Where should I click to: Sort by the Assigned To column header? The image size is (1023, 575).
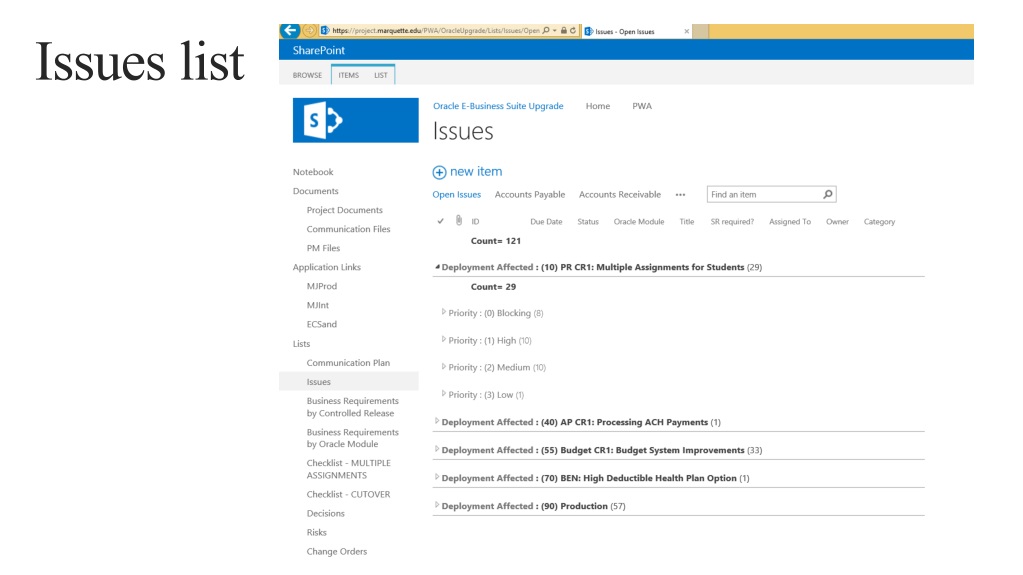[x=789, y=222]
